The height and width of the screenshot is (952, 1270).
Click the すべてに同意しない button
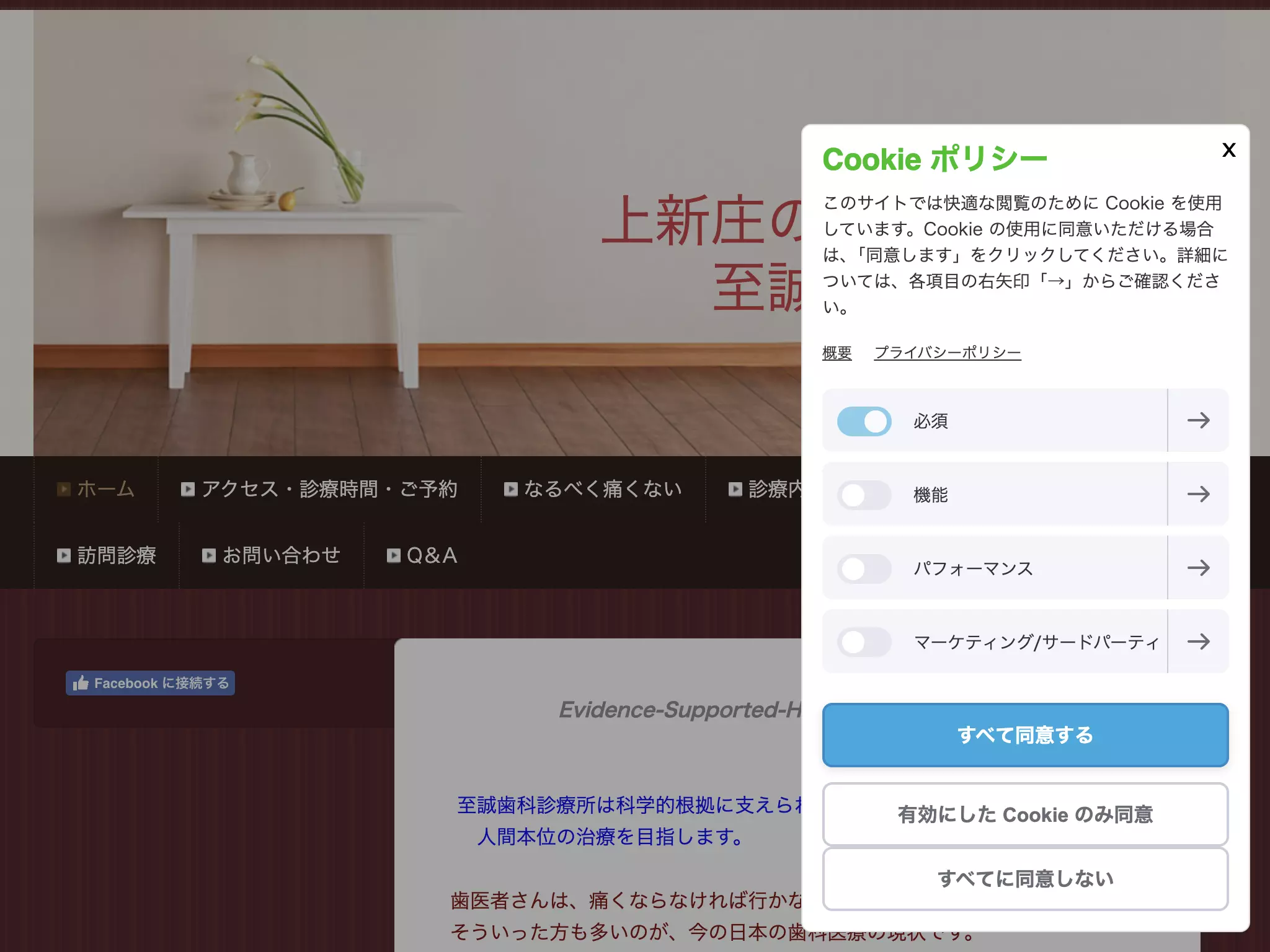click(1025, 879)
